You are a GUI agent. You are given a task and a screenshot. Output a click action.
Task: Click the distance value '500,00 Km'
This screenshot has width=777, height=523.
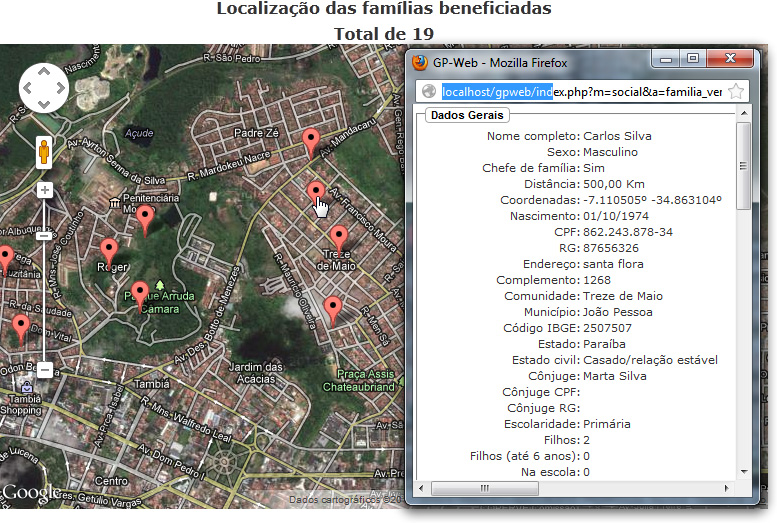pyautogui.click(x=613, y=184)
